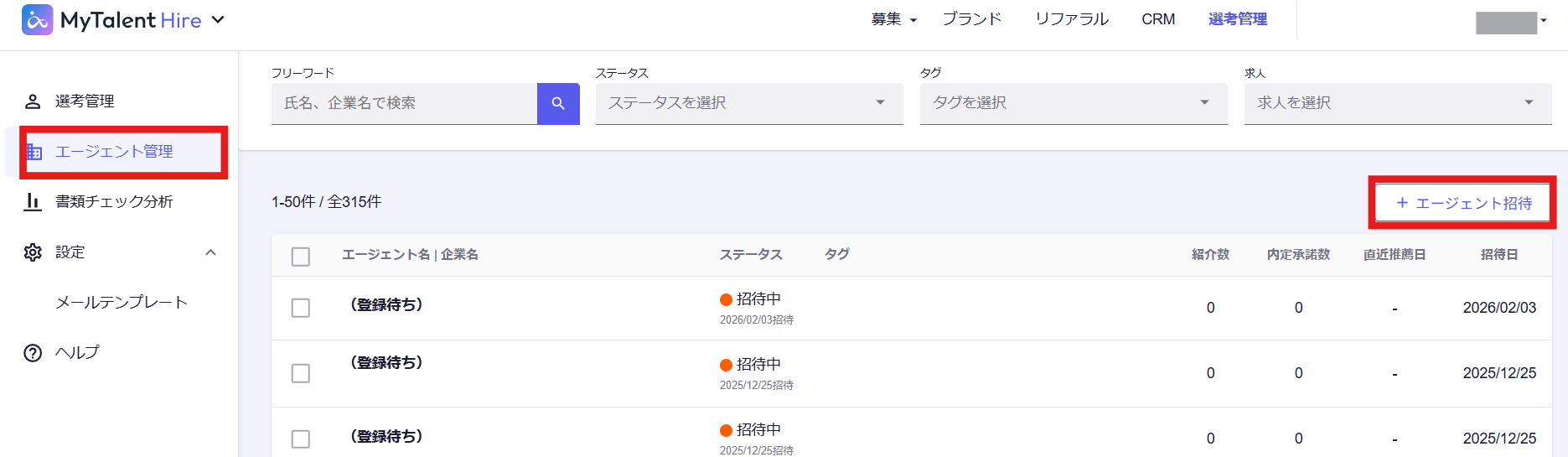The width and height of the screenshot is (1568, 457).
Task: Open the タグを選択 dropdown
Action: 1073,103
